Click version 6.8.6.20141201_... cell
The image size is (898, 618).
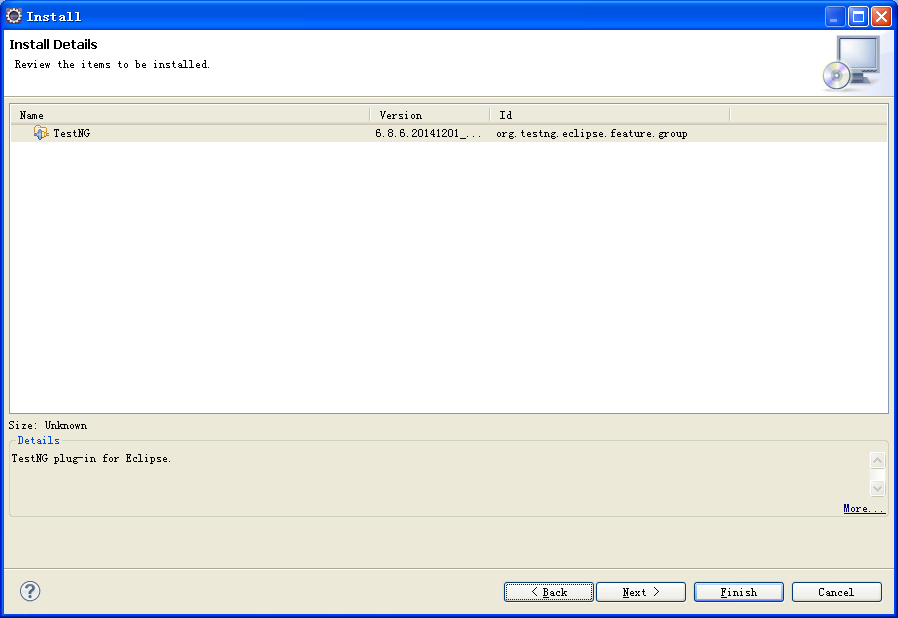(428, 133)
